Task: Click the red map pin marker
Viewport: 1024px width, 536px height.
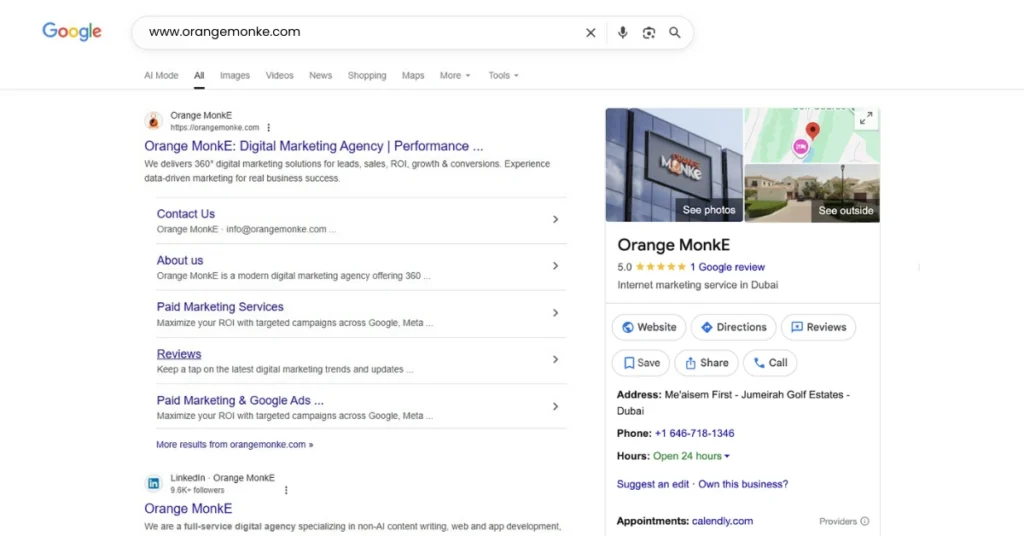Action: click(x=812, y=131)
